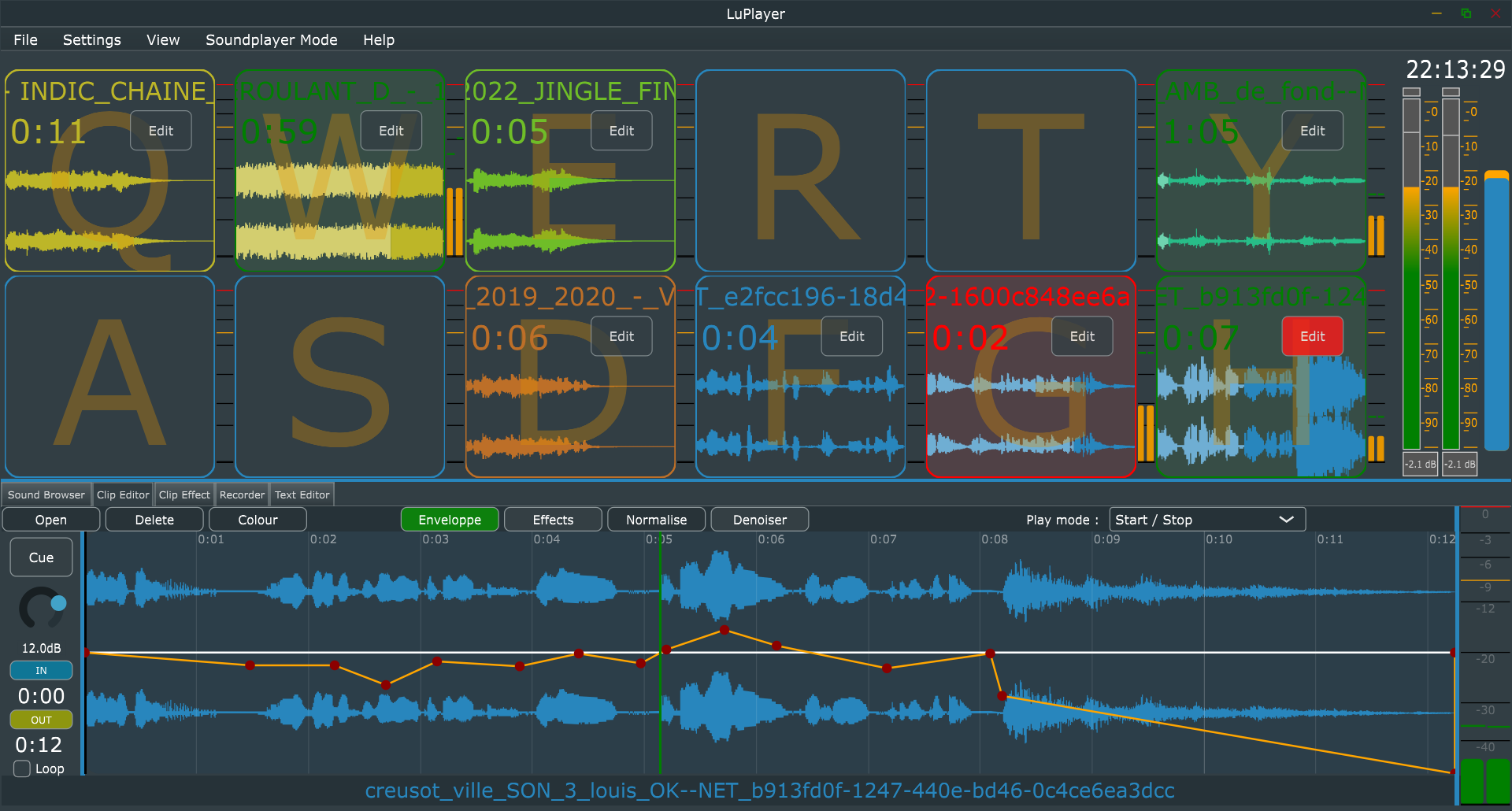The image size is (1512, 811).
Task: Open the Denoiser
Action: click(758, 519)
